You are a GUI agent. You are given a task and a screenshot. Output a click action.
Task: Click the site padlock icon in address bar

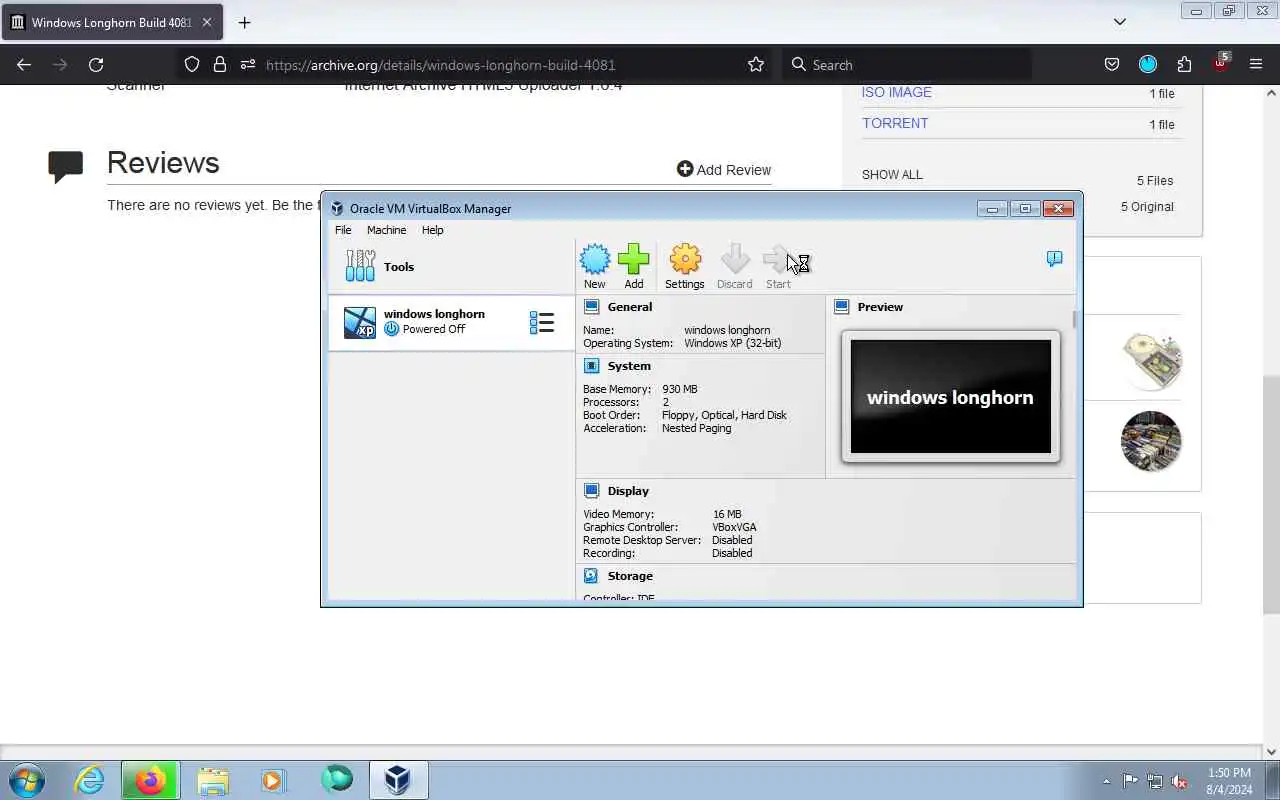click(x=220, y=64)
